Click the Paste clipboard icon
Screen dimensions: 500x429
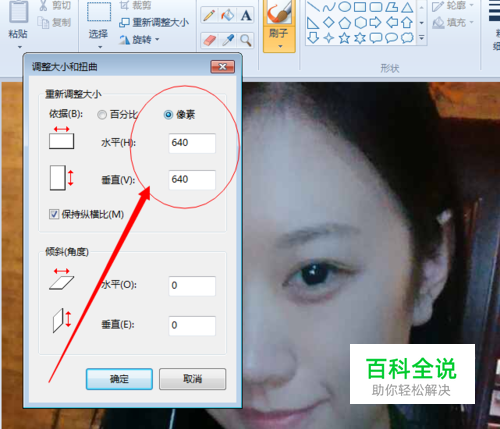tap(18, 13)
